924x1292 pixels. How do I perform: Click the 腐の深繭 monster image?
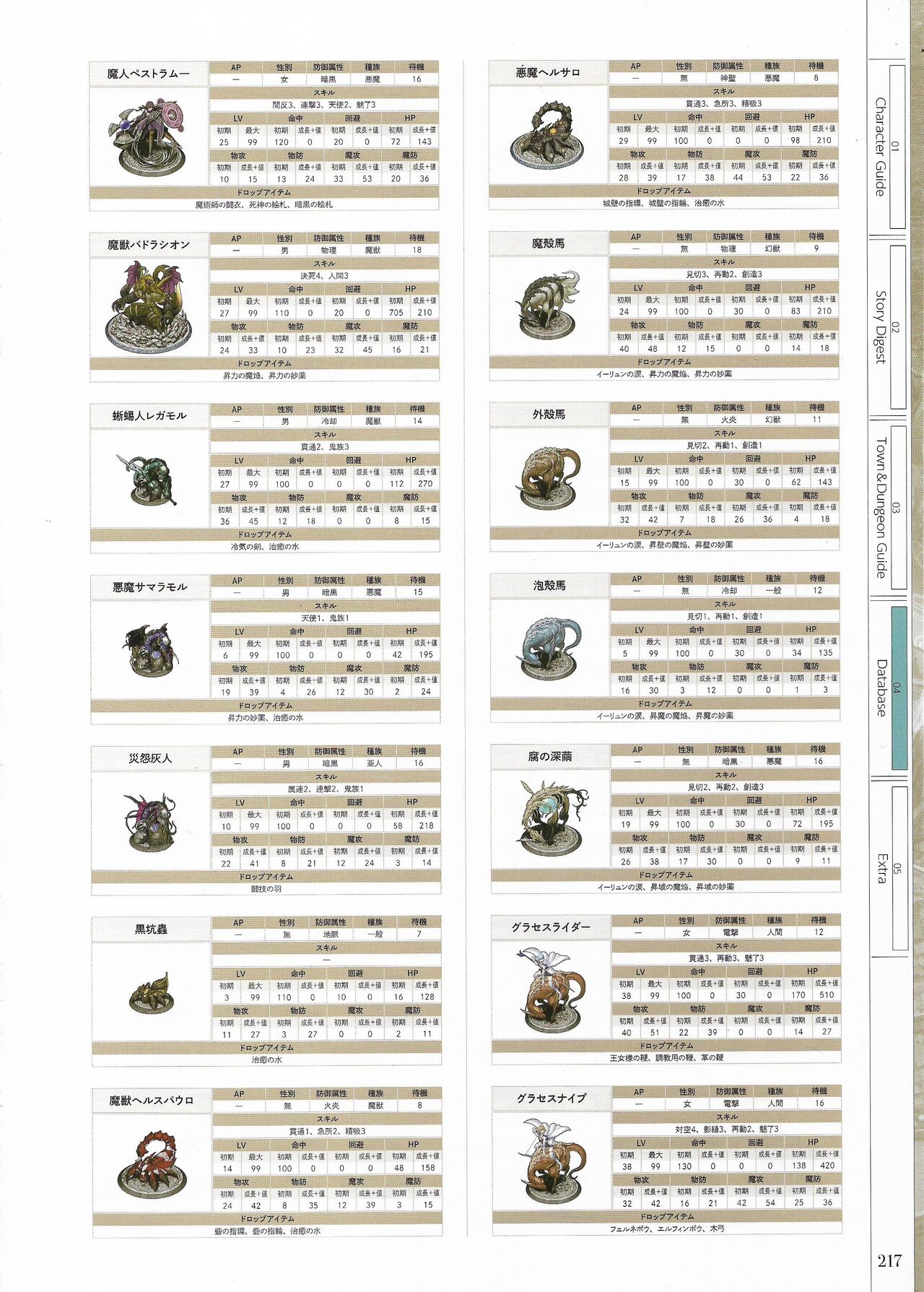[x=550, y=818]
